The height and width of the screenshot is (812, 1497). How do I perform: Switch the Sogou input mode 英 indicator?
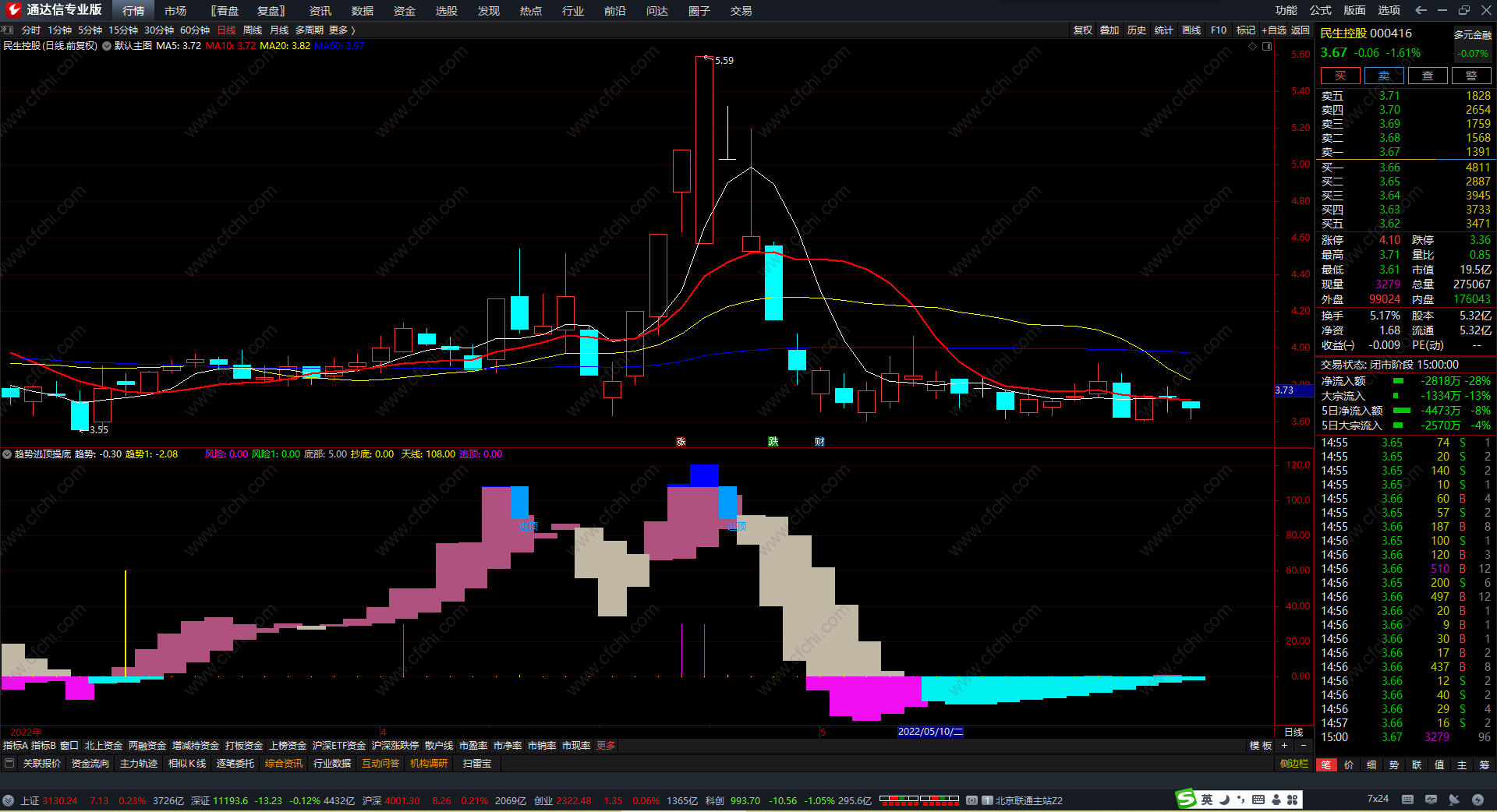[x=1207, y=800]
